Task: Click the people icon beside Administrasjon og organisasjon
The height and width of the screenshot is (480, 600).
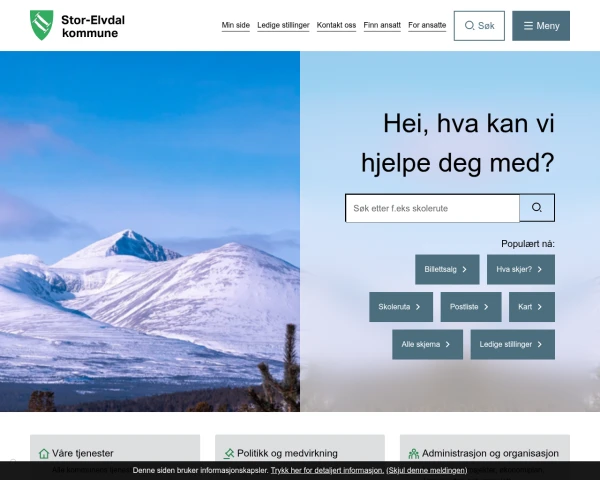Action: [414, 454]
